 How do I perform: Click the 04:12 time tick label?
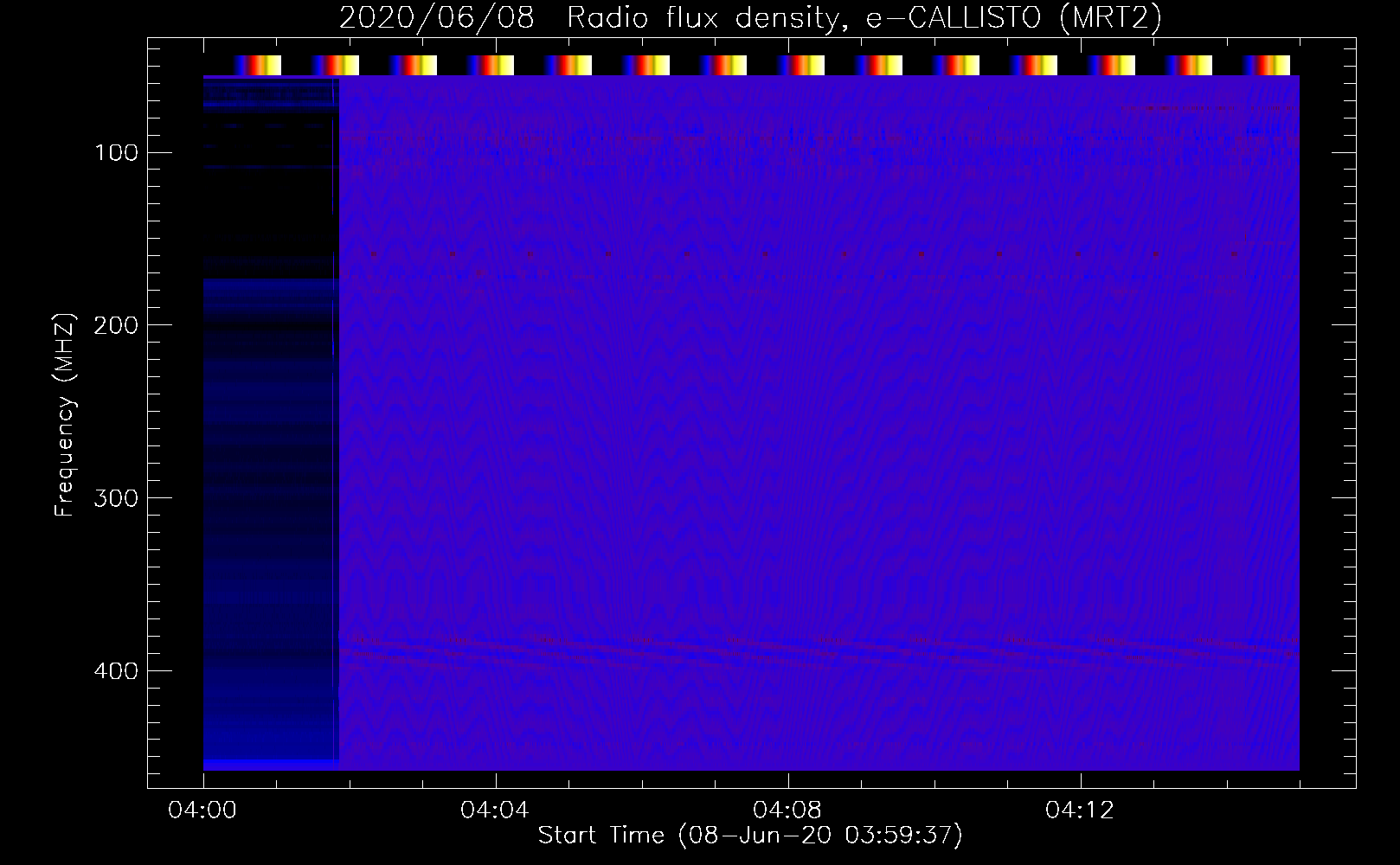tap(1081, 811)
